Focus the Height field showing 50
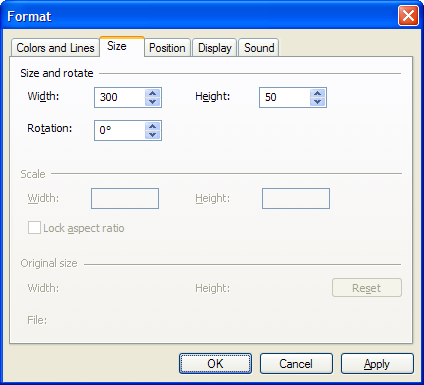Viewport: 424px width, 385px height. (285, 97)
